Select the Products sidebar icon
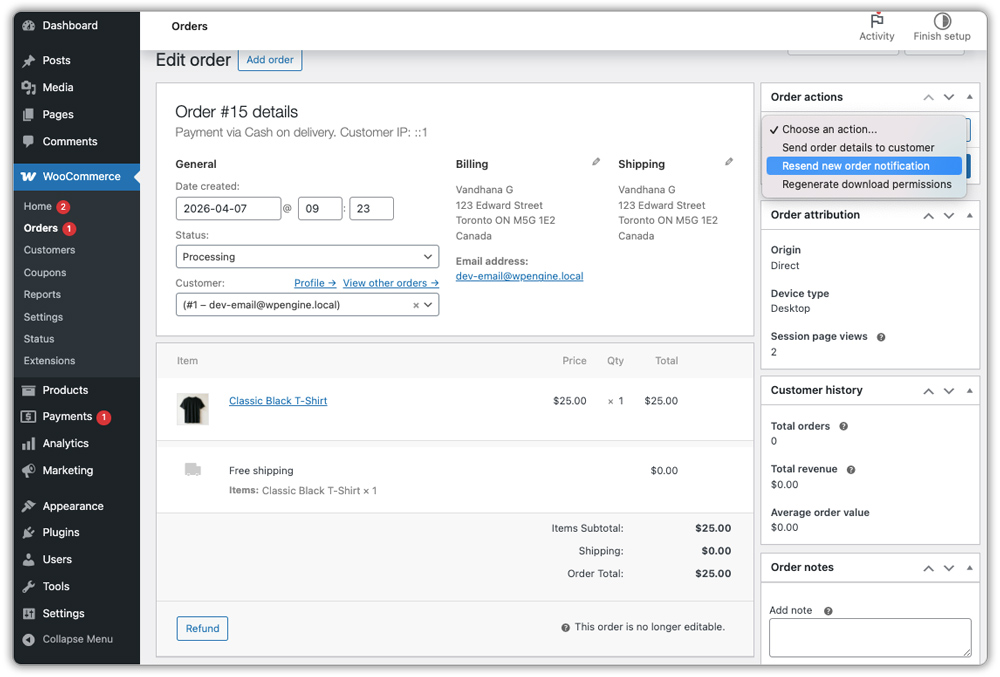The image size is (1000, 677). (x=29, y=388)
